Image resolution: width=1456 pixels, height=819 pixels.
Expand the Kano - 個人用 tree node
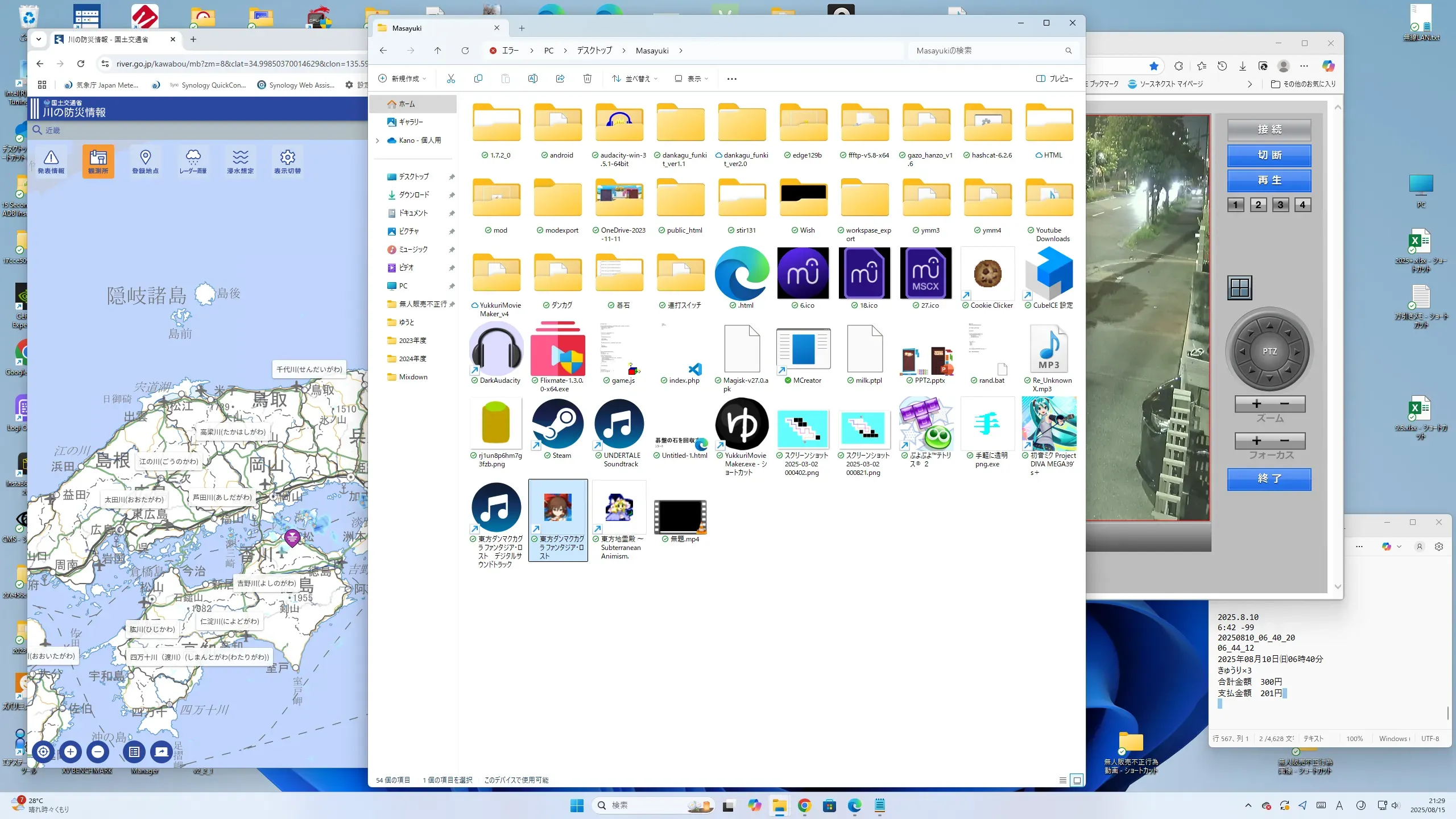[377, 140]
